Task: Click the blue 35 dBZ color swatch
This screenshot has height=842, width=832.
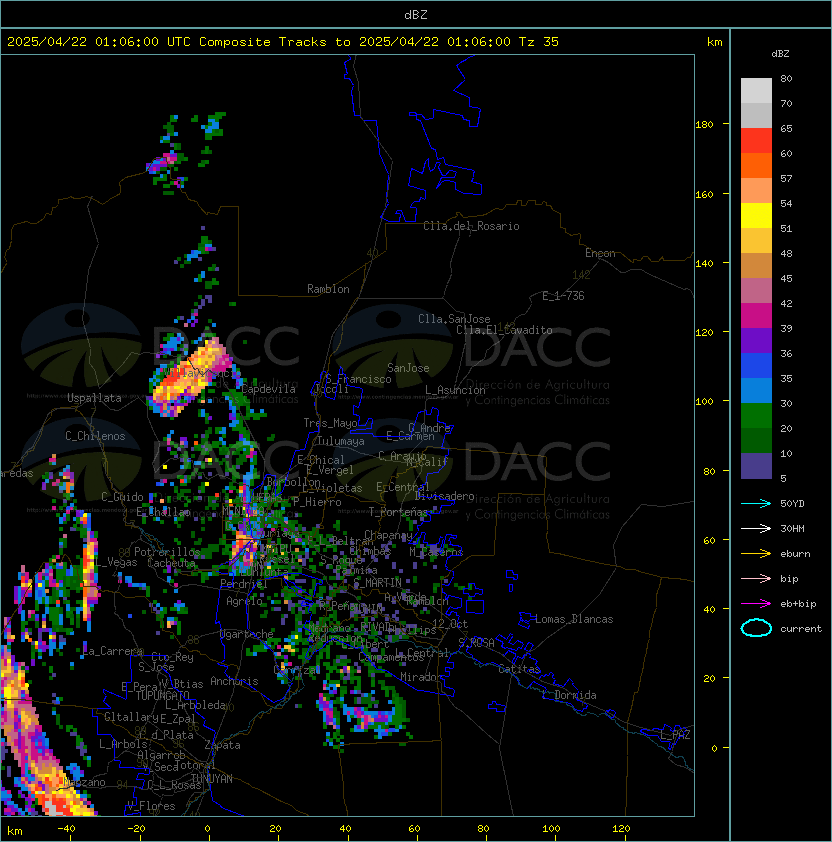Action: coord(756,365)
